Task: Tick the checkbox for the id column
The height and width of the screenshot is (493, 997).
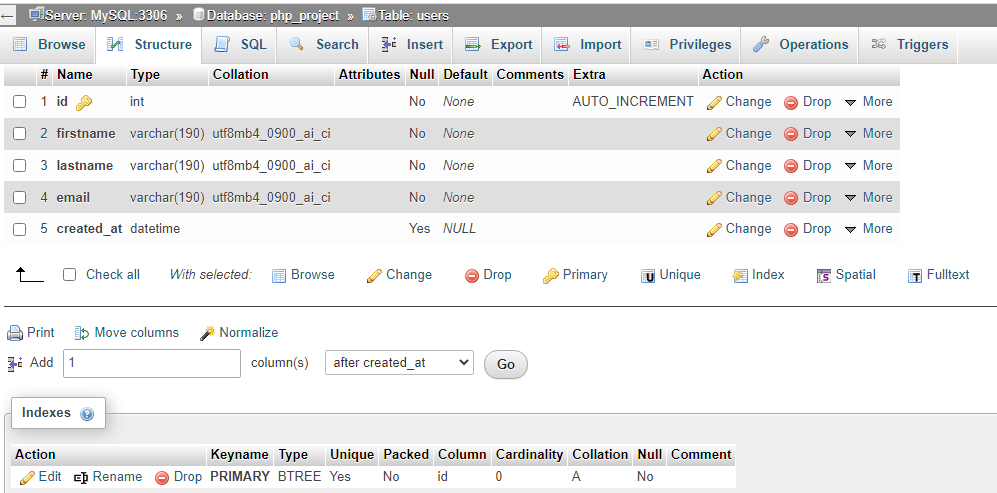Action: pos(19,102)
